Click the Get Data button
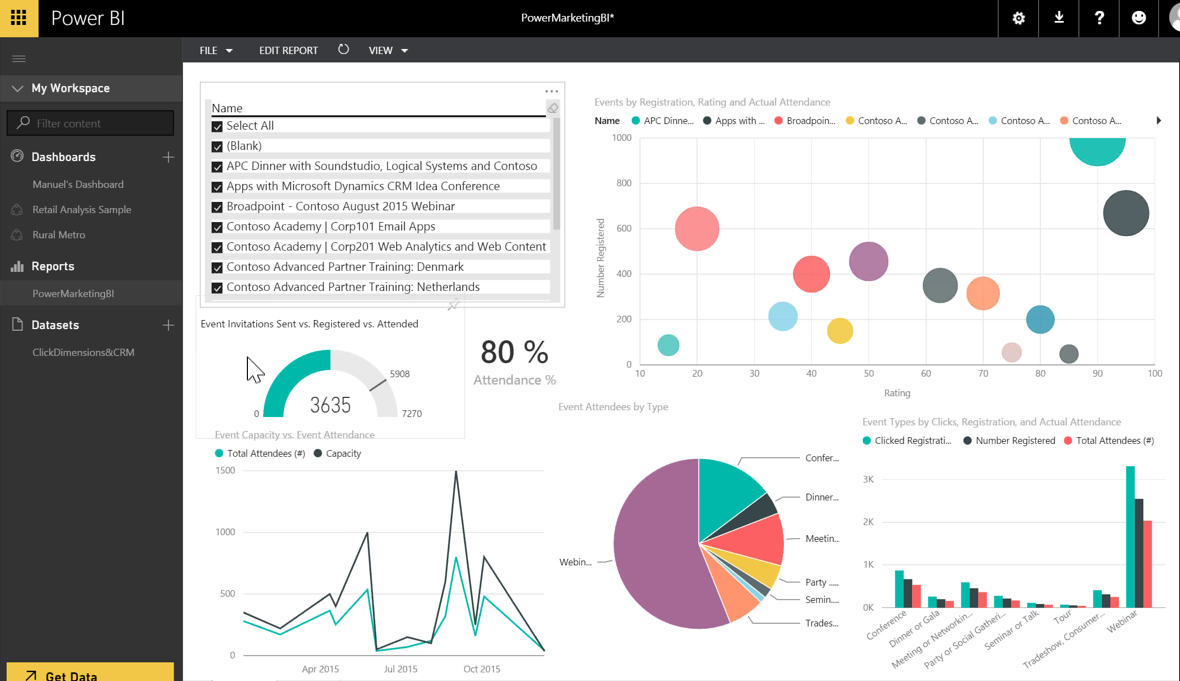The image size is (1180, 681). pyautogui.click(x=90, y=673)
